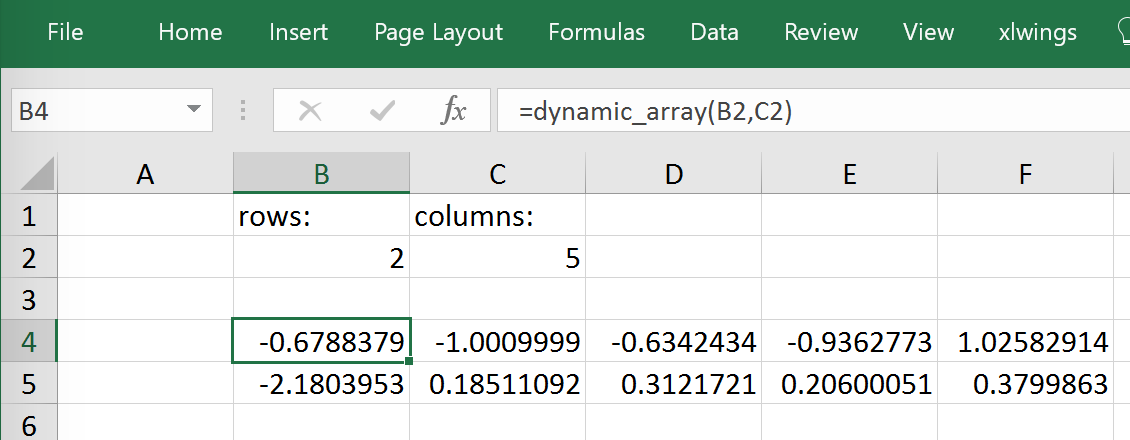Select column B header
Screen dimensions: 1130x440
pos(321,174)
